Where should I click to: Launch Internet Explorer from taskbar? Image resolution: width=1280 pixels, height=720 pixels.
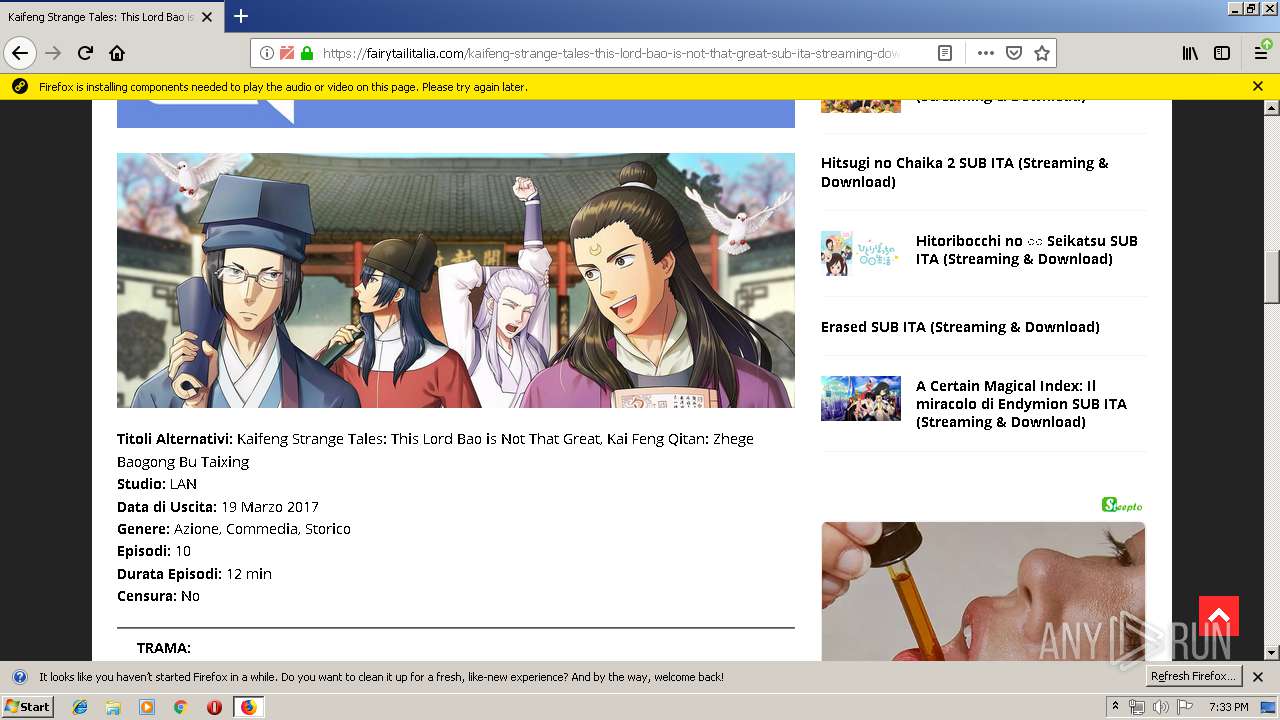[x=80, y=707]
